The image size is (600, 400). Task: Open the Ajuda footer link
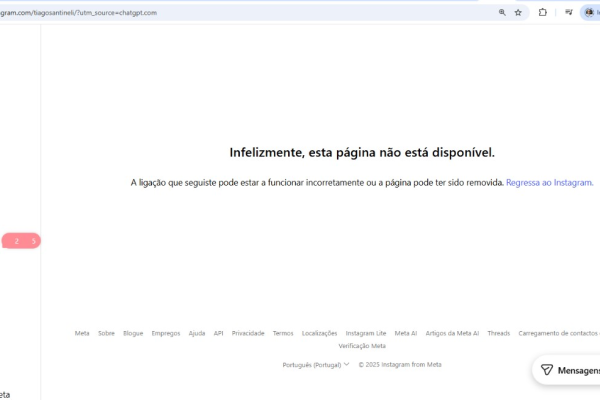coord(197,333)
